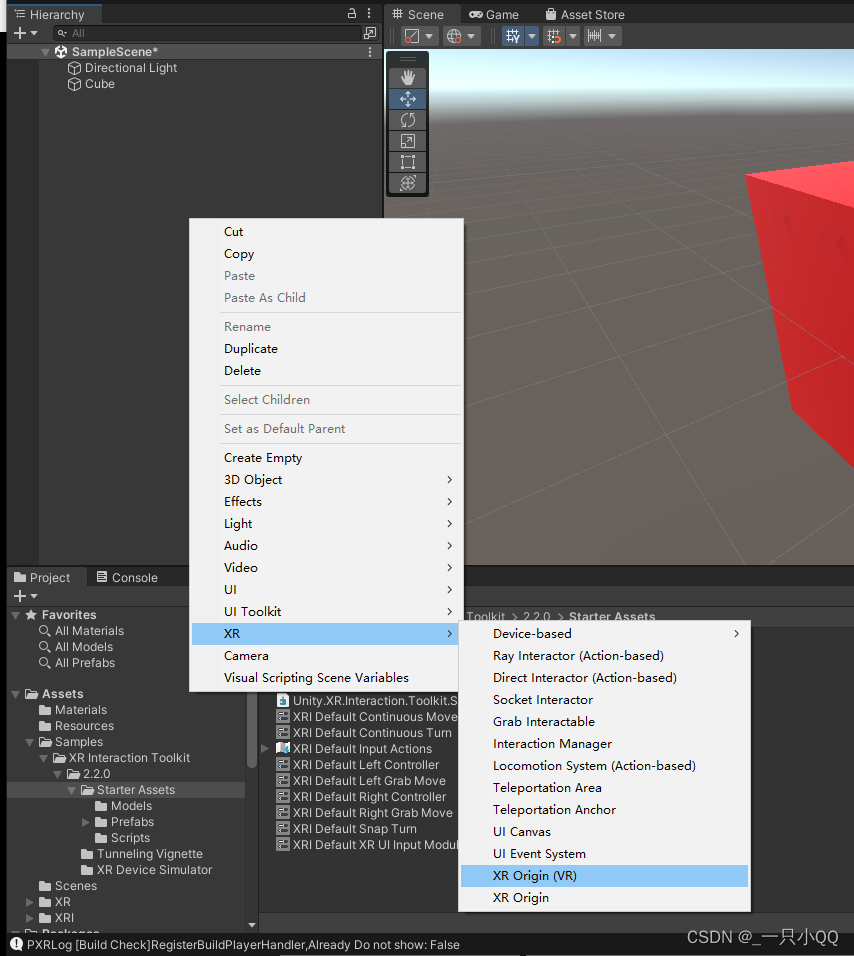
Task: Choose Teleportation Area from XR submenu
Action: (604, 788)
